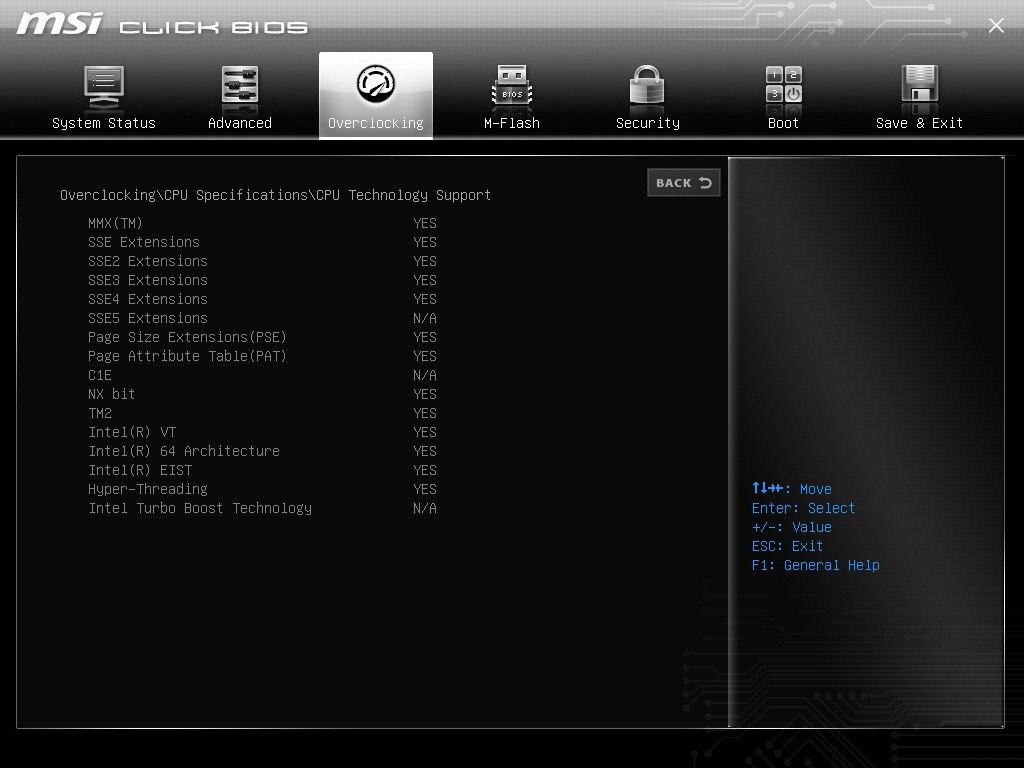Click the N/A value for Turbo Boost
1024x768 pixels.
pos(424,508)
